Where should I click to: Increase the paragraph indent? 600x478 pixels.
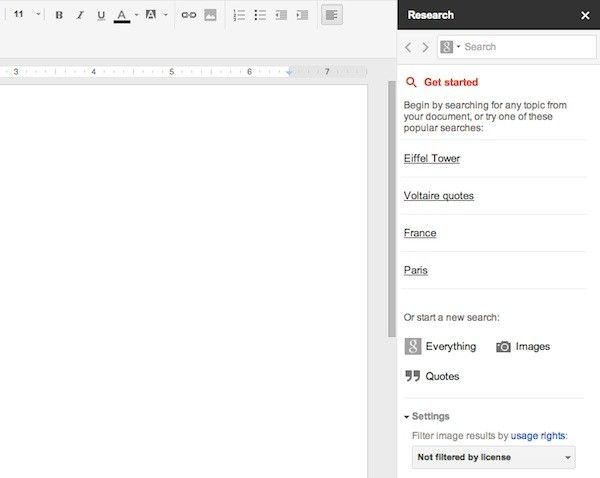point(302,15)
